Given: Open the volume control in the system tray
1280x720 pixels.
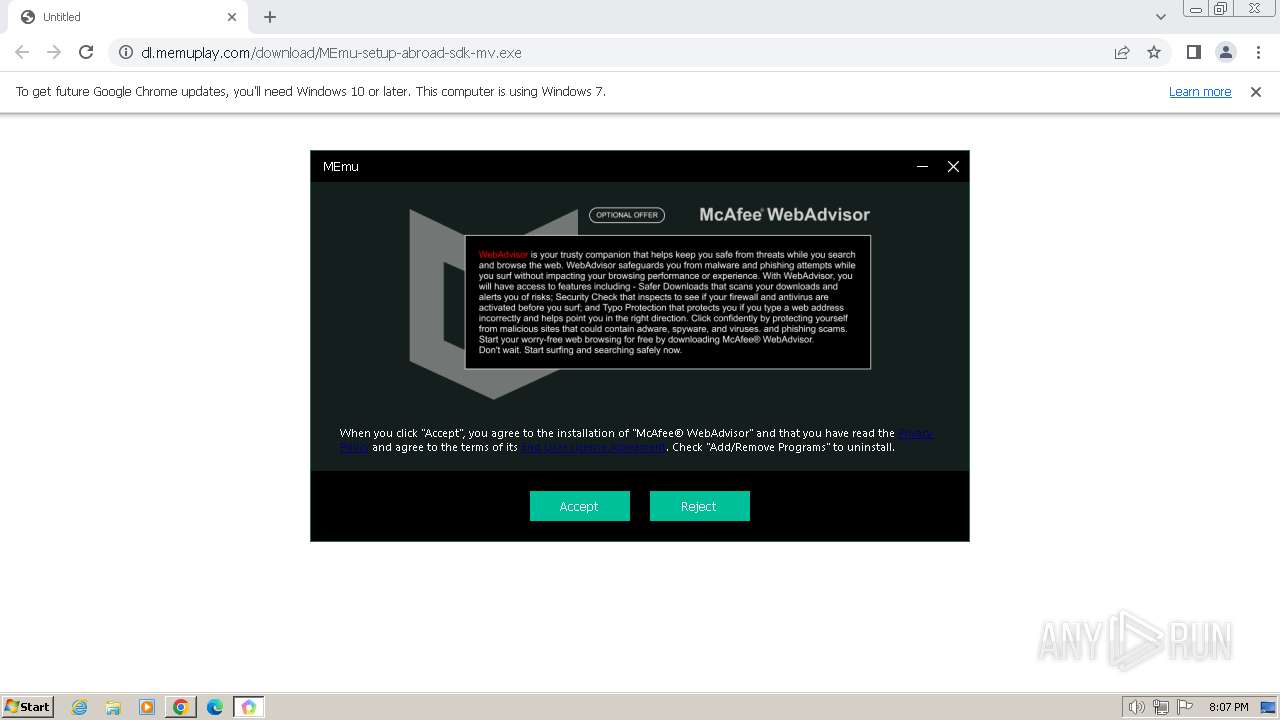Looking at the screenshot, I should point(1136,707).
